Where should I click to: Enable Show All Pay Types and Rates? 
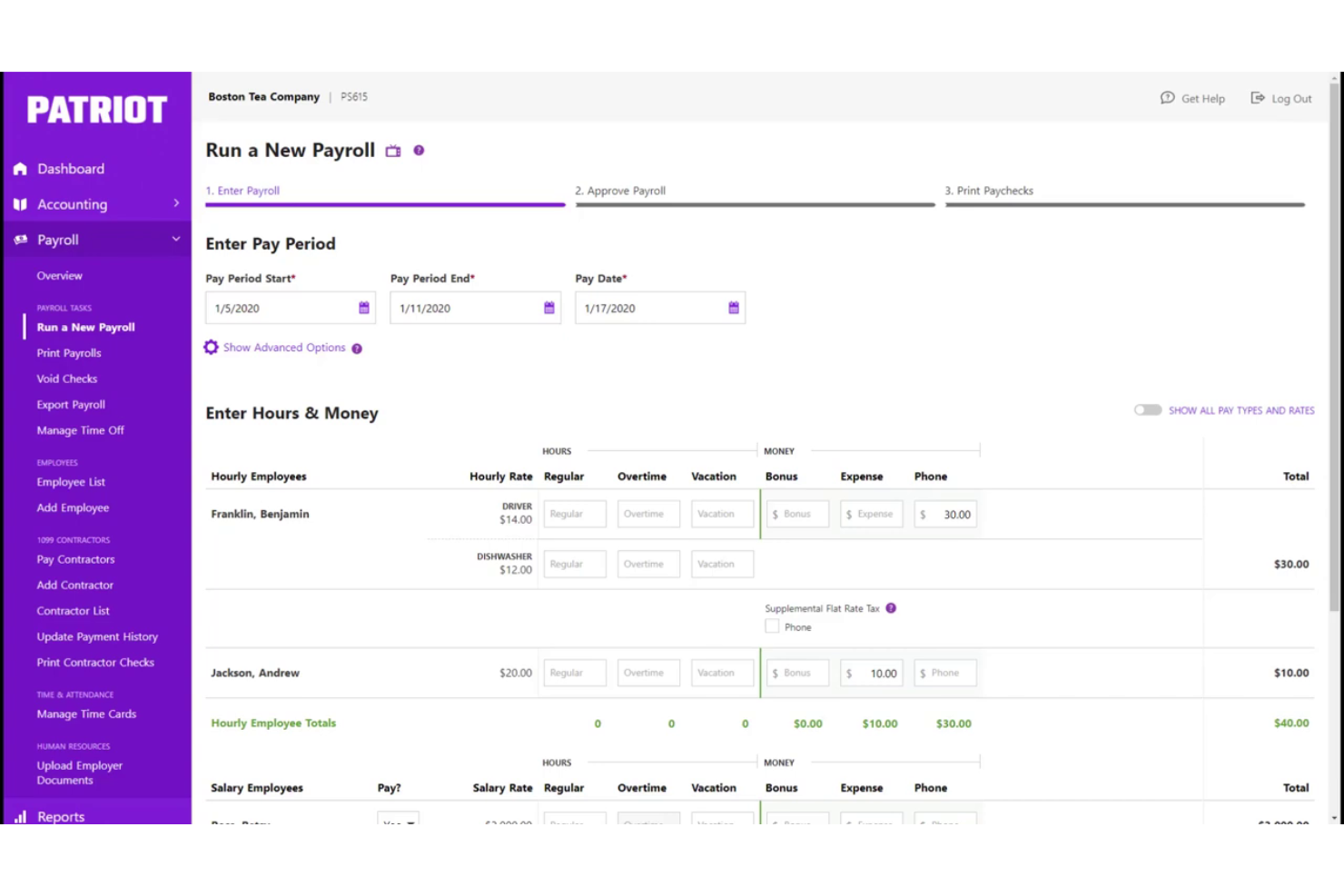click(1148, 409)
